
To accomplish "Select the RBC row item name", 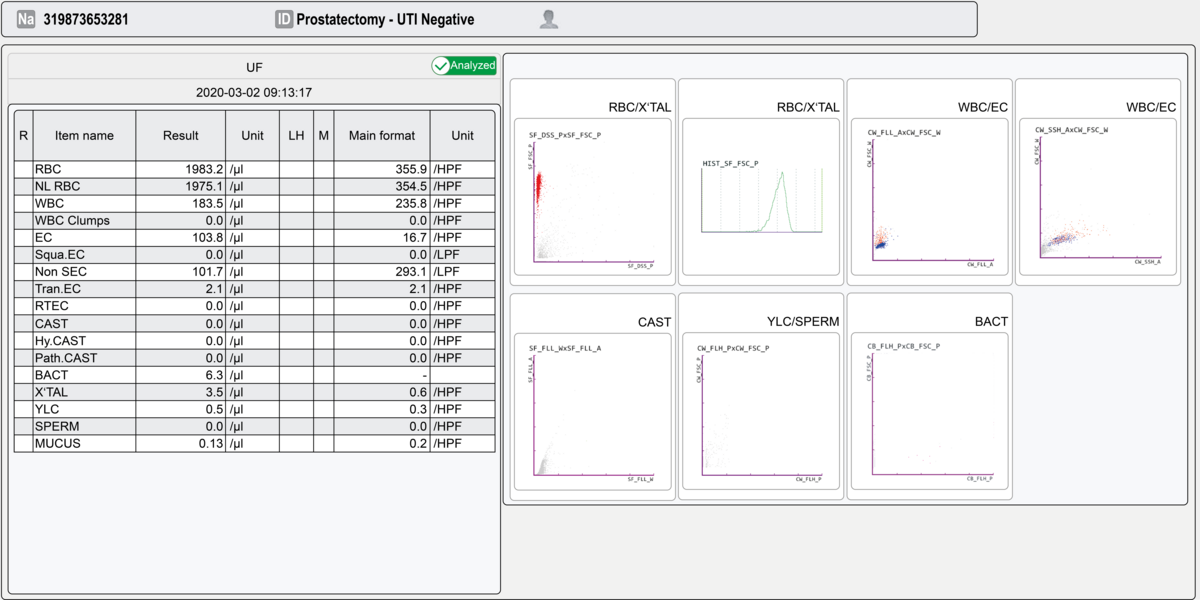I will click(48, 170).
